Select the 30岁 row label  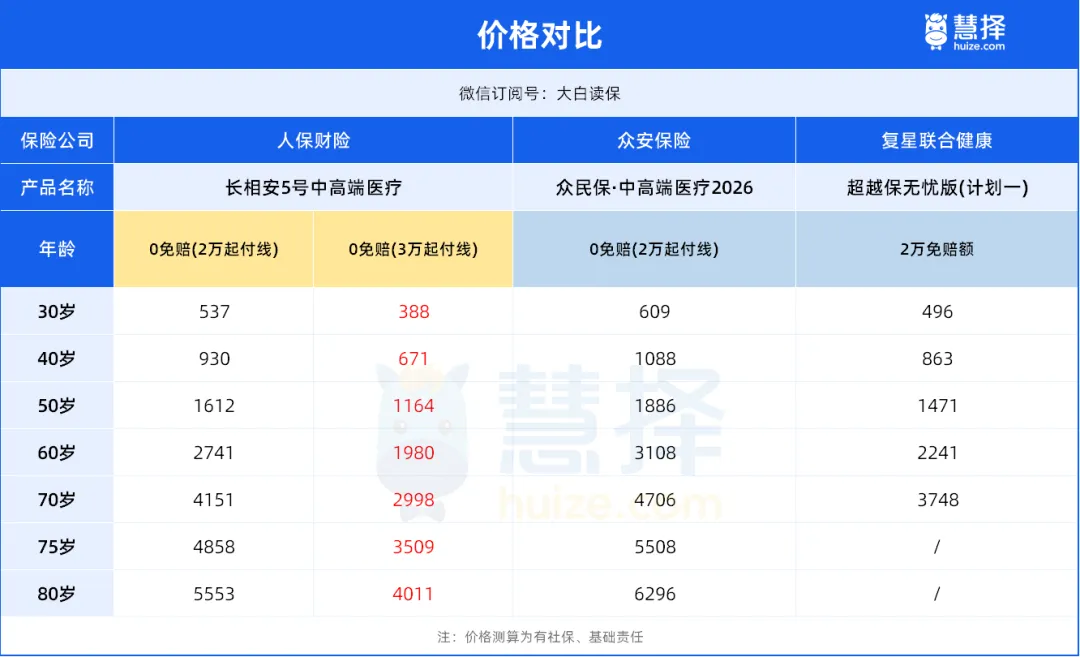pyautogui.click(x=57, y=311)
